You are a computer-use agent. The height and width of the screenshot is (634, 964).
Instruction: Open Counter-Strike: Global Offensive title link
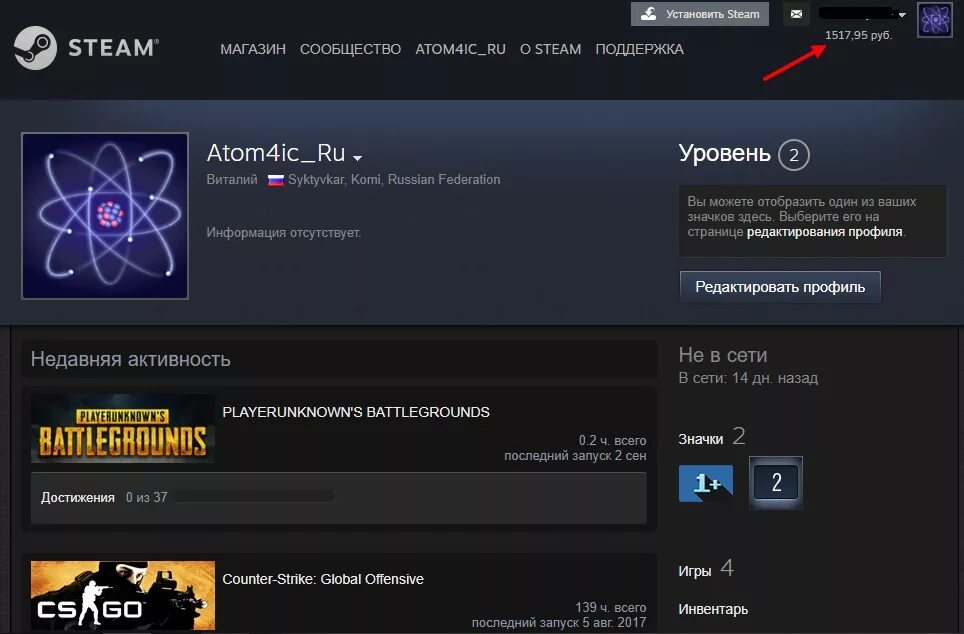click(x=323, y=579)
